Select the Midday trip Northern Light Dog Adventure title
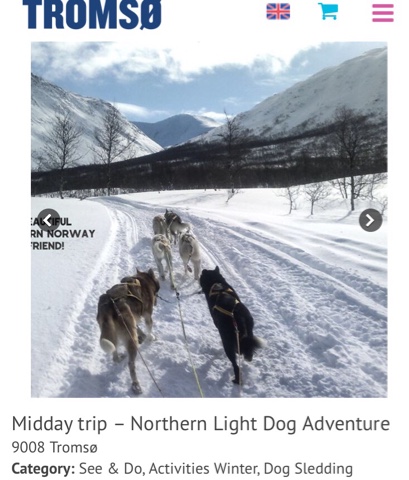The image size is (409, 480). point(201,424)
